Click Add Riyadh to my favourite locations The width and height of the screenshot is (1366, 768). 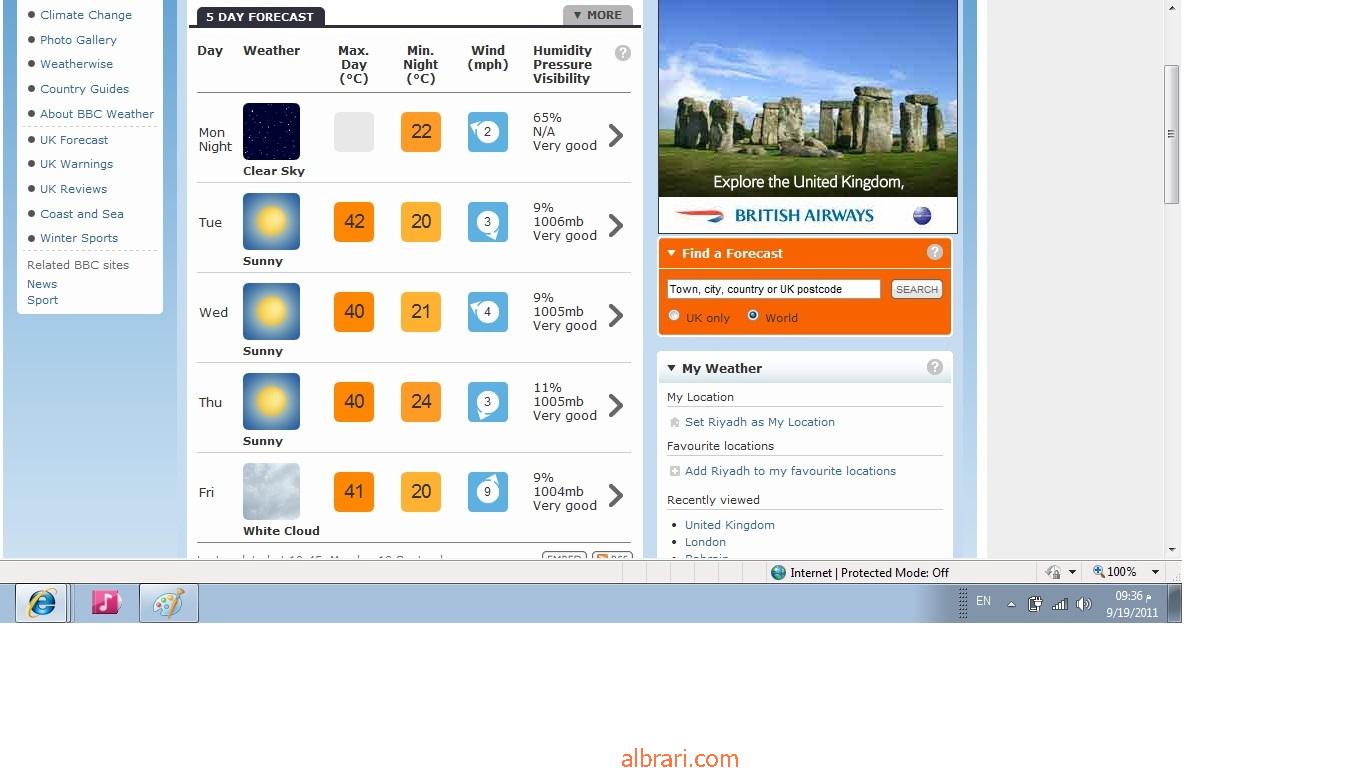coord(790,471)
